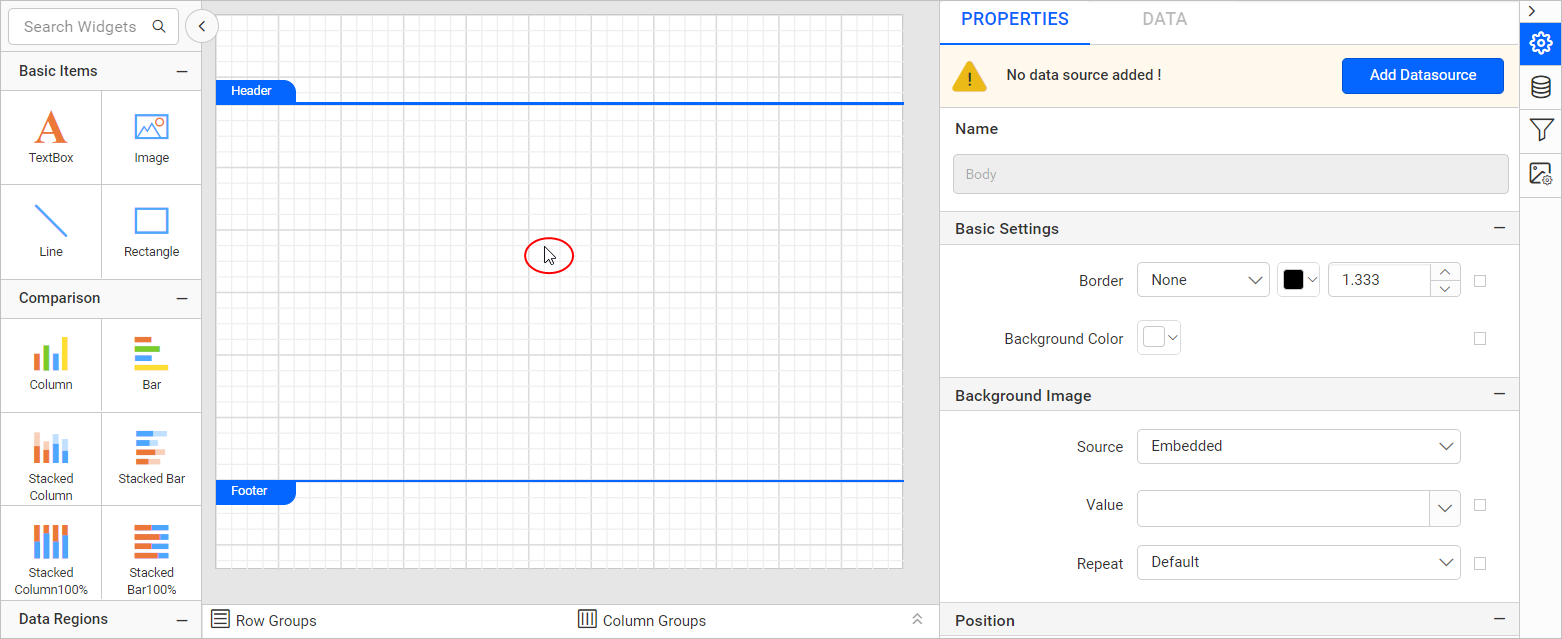Decrease the border width value
The width and height of the screenshot is (1562, 639).
[x=1445, y=288]
